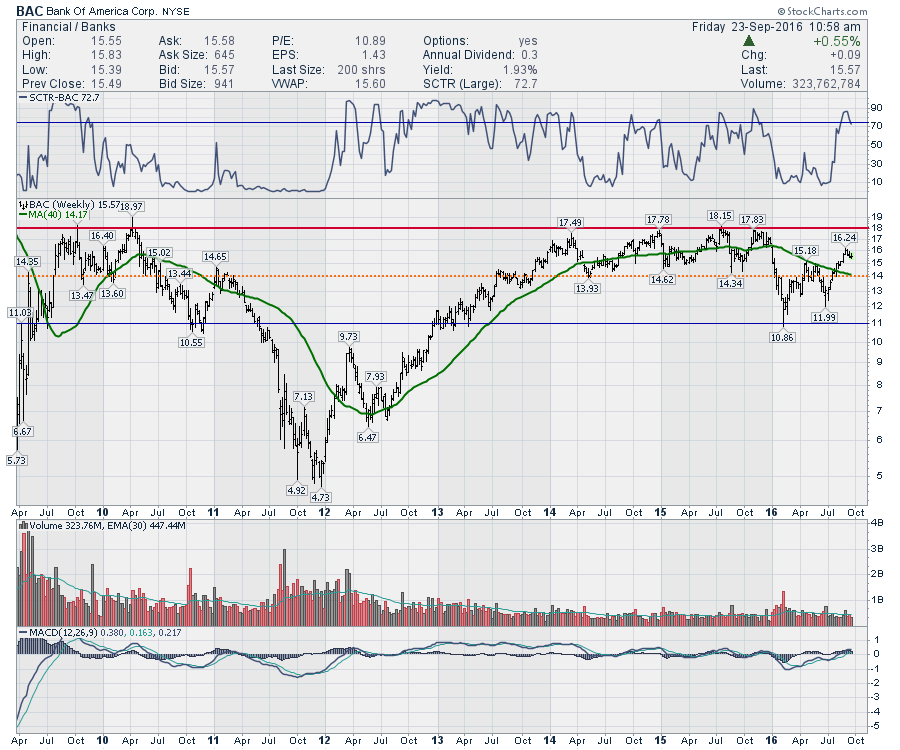Click the 15.18 price label

pos(805,250)
